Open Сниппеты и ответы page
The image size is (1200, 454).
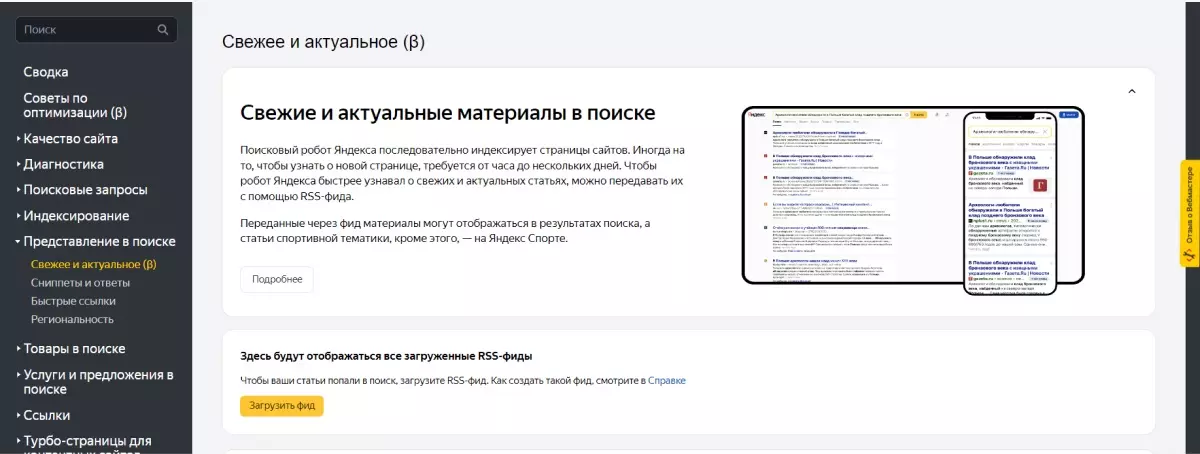click(x=80, y=283)
